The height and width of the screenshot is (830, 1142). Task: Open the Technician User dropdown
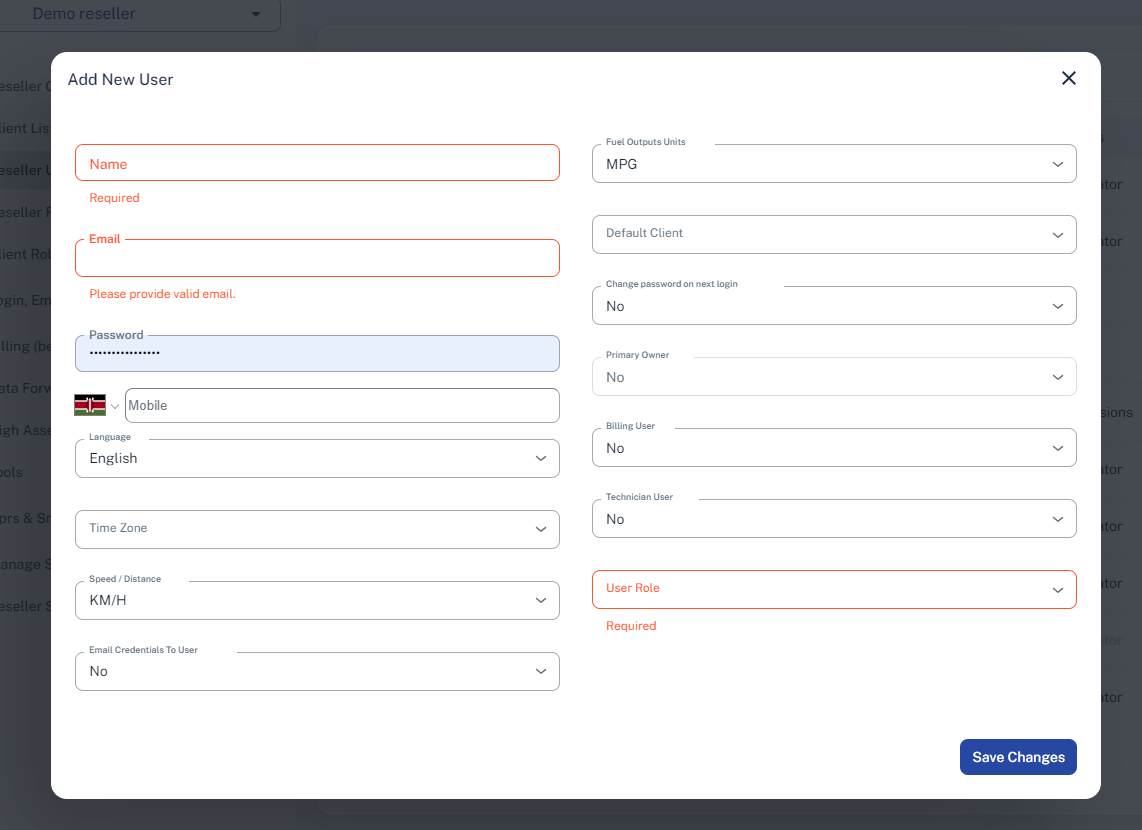pyautogui.click(x=834, y=518)
